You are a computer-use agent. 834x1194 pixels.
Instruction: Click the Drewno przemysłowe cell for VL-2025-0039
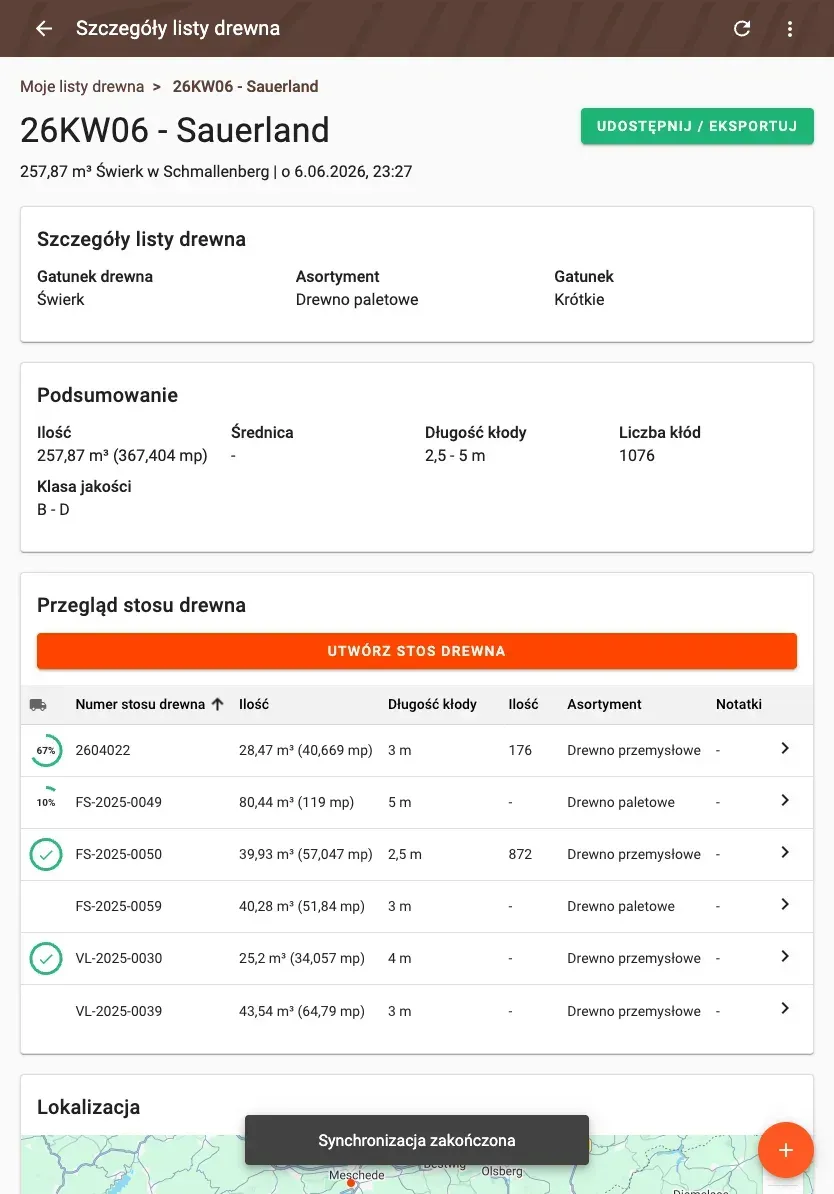coord(634,1011)
